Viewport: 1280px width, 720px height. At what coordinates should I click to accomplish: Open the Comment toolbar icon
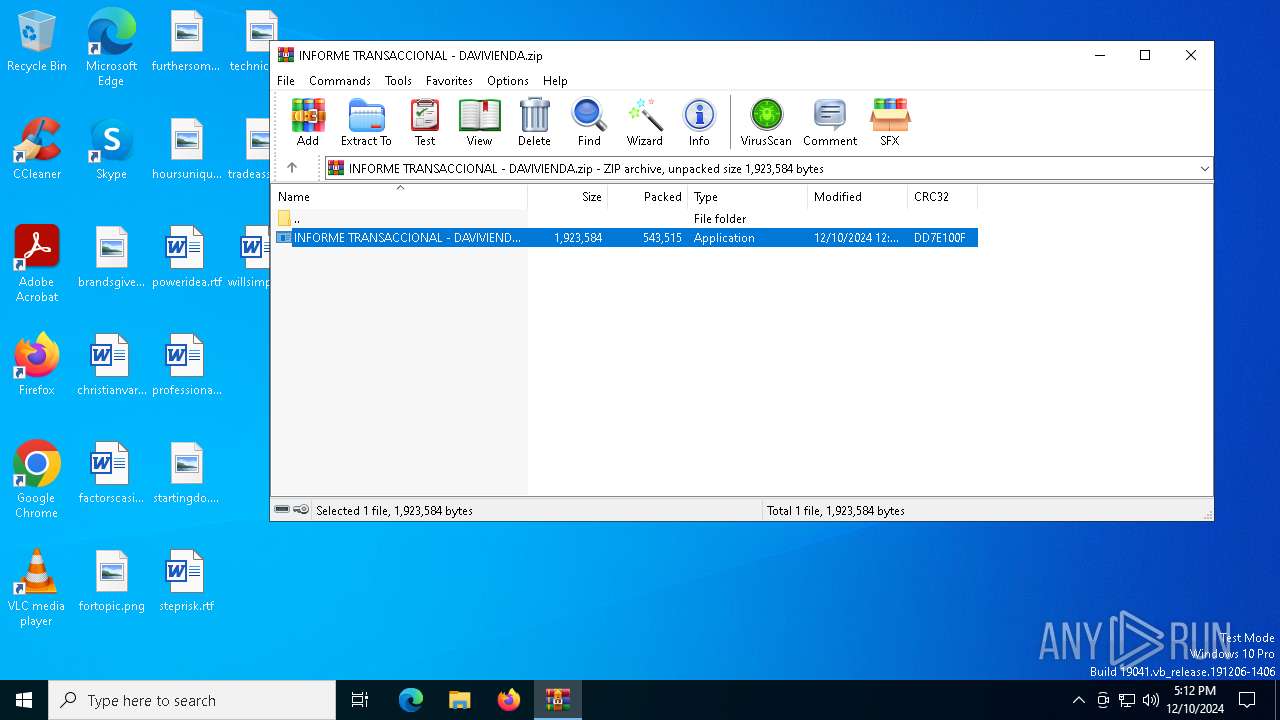pos(830,122)
